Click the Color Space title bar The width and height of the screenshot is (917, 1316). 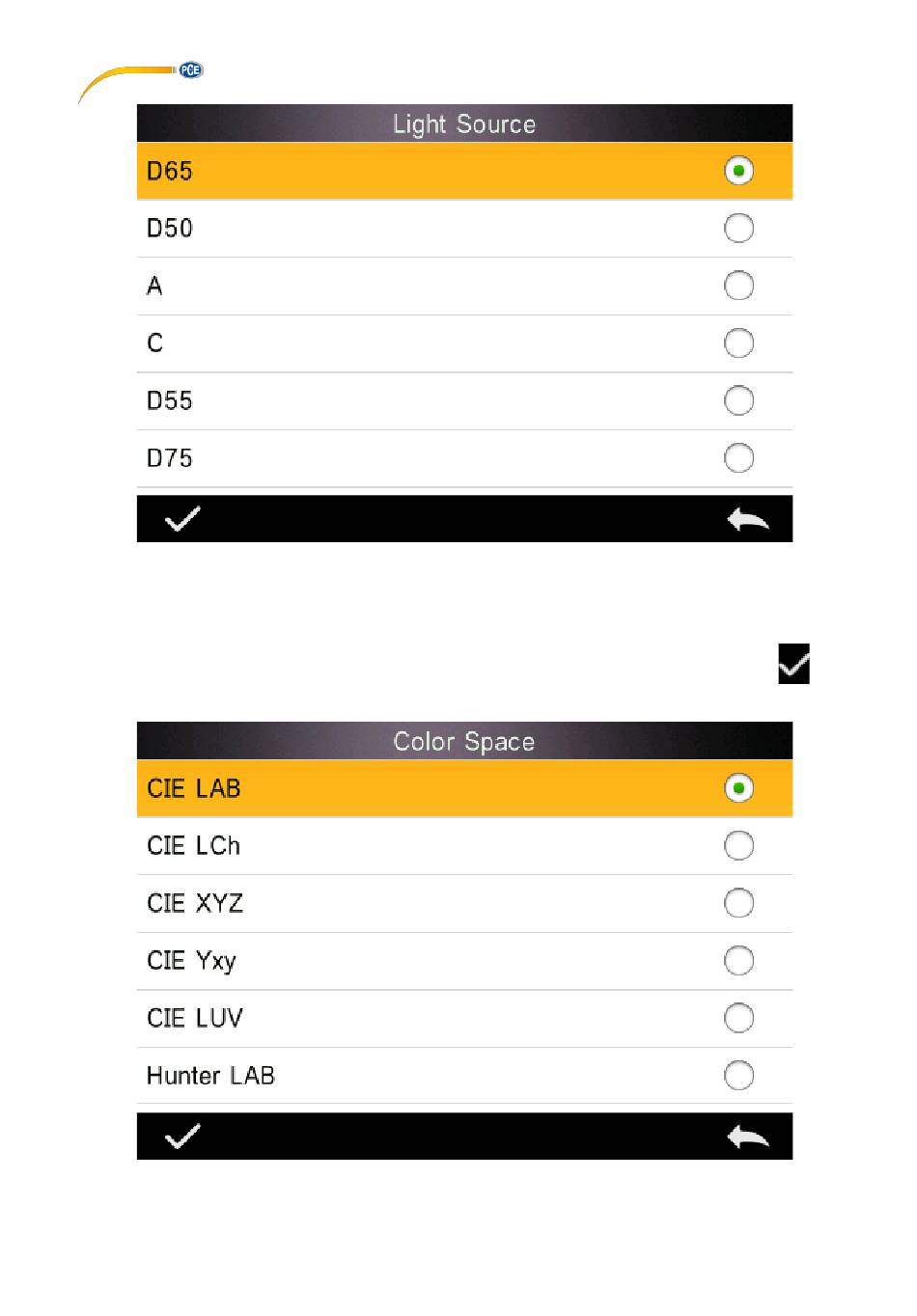coord(464,741)
